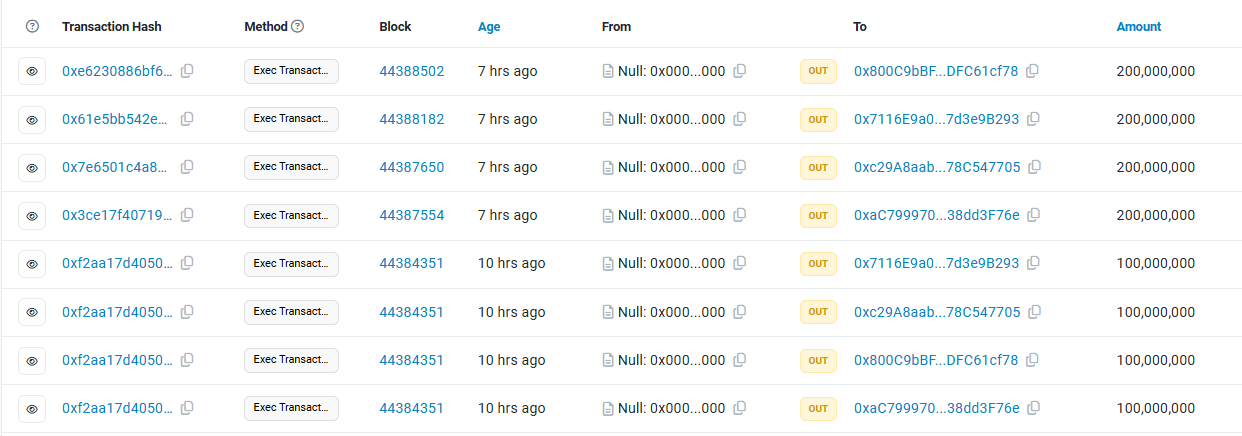Open address 0x7116E9a0...7d3e9B293 in block 44388182 row

[x=936, y=119]
